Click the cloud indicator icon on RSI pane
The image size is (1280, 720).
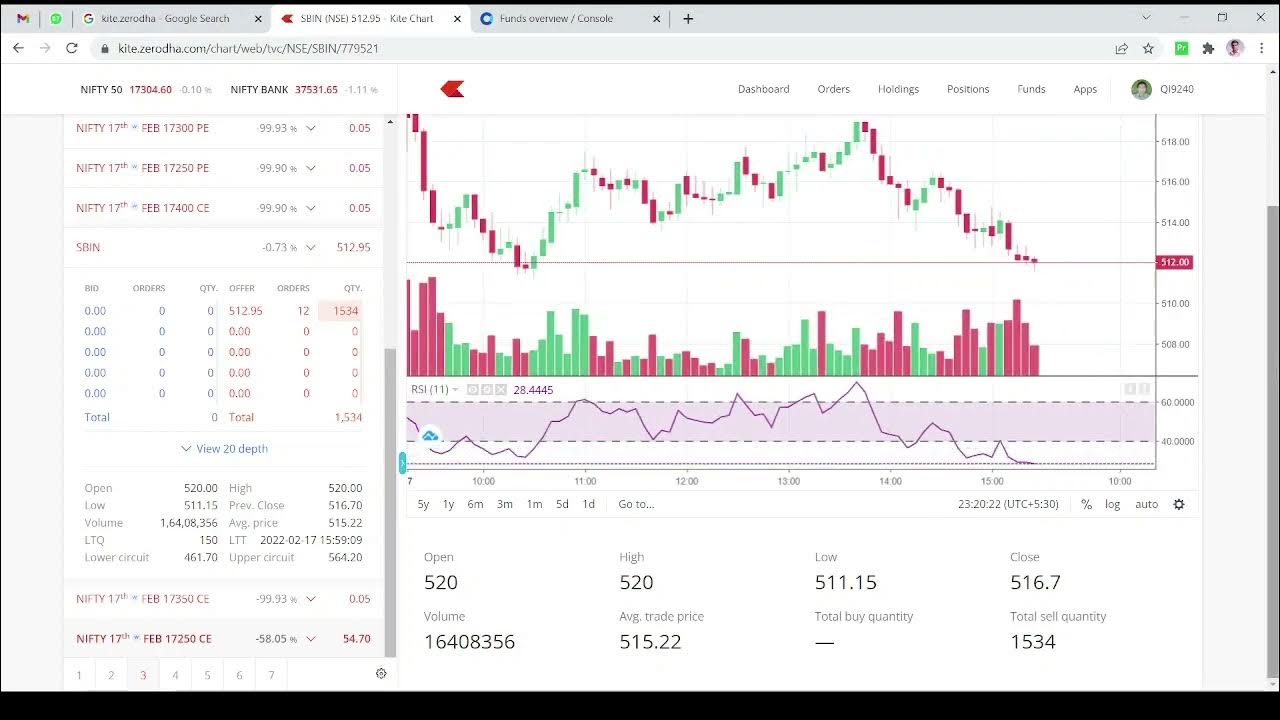click(x=430, y=436)
